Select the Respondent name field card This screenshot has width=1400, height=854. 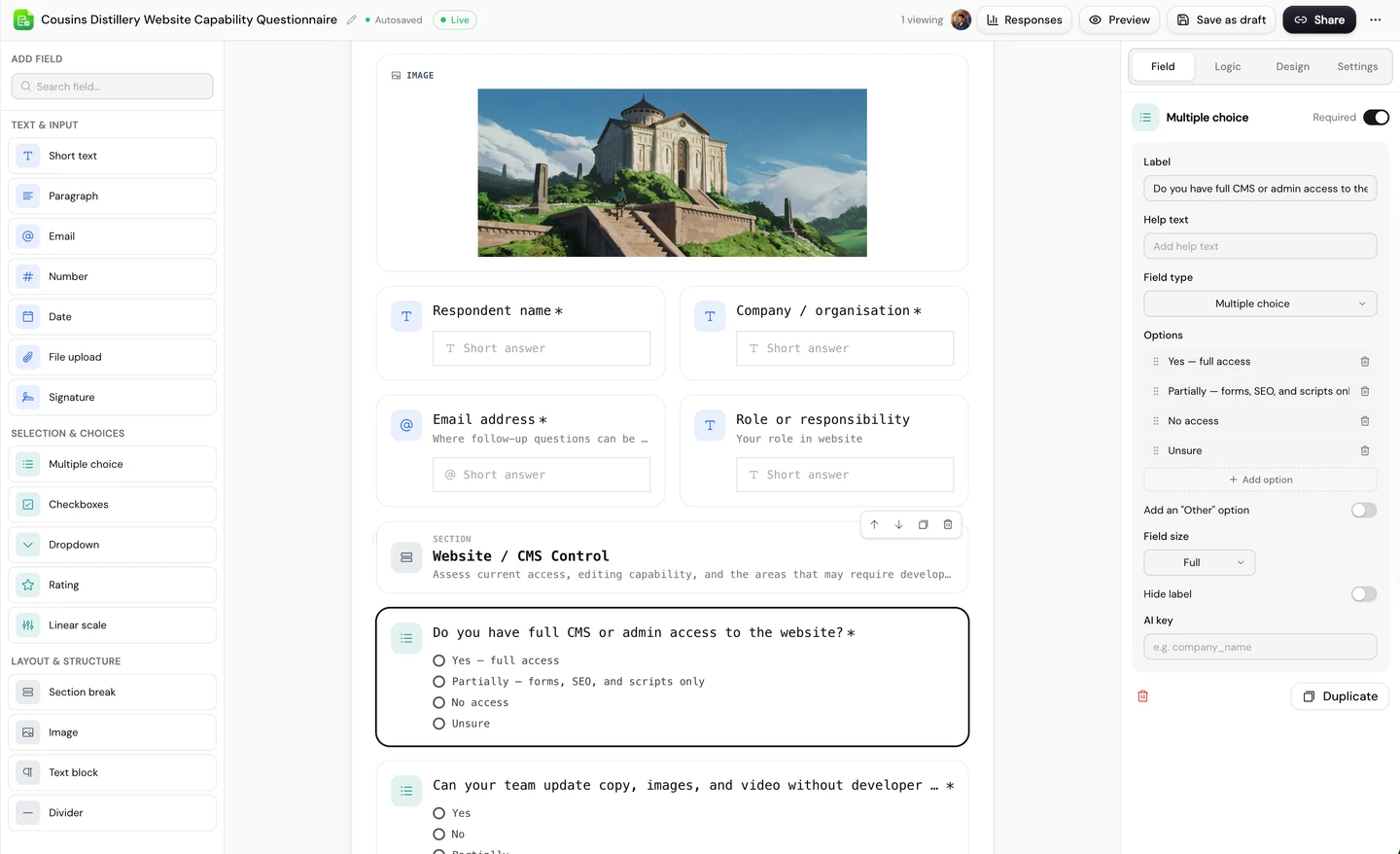(x=521, y=334)
